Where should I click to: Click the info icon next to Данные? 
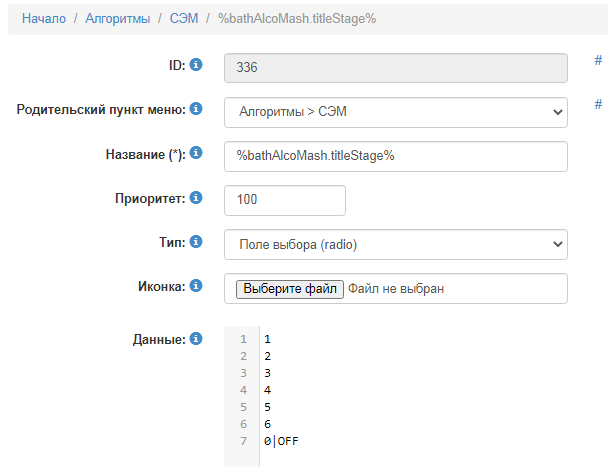click(196, 339)
